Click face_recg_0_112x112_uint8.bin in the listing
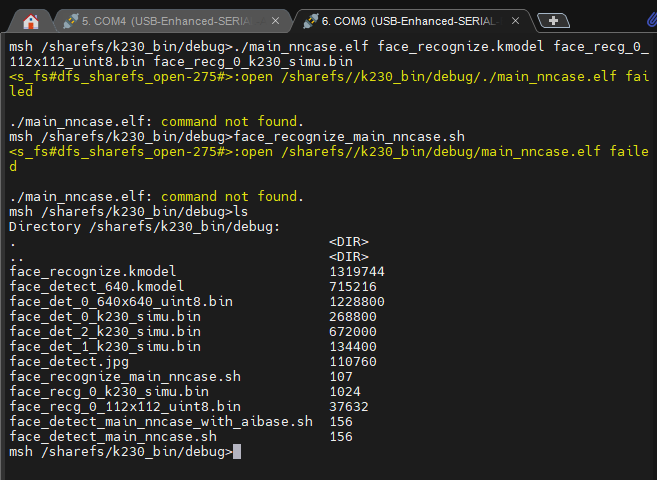657x480 pixels. (x=125, y=407)
